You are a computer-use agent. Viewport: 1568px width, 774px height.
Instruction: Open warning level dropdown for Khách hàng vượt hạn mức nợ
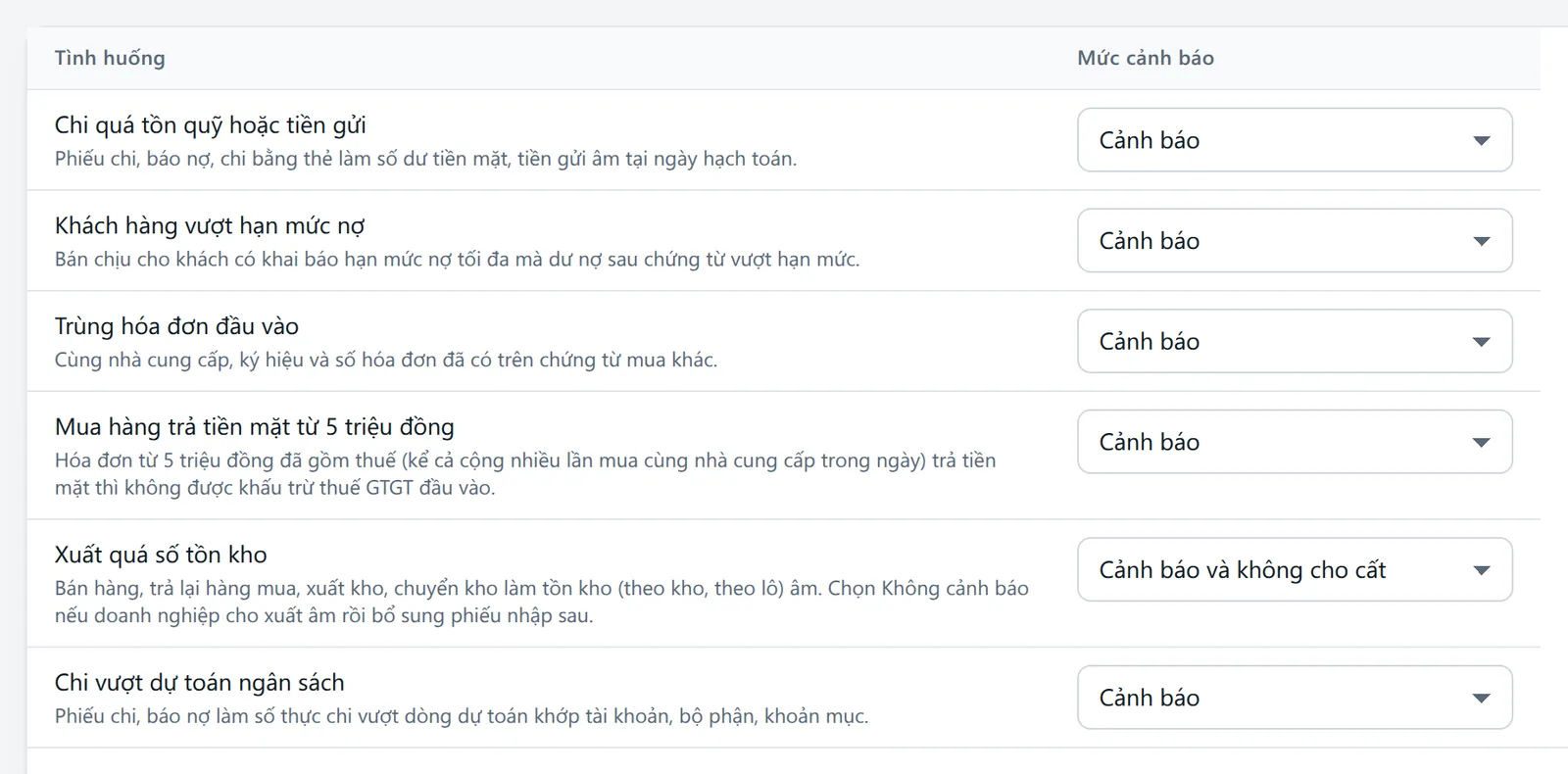(x=1295, y=241)
